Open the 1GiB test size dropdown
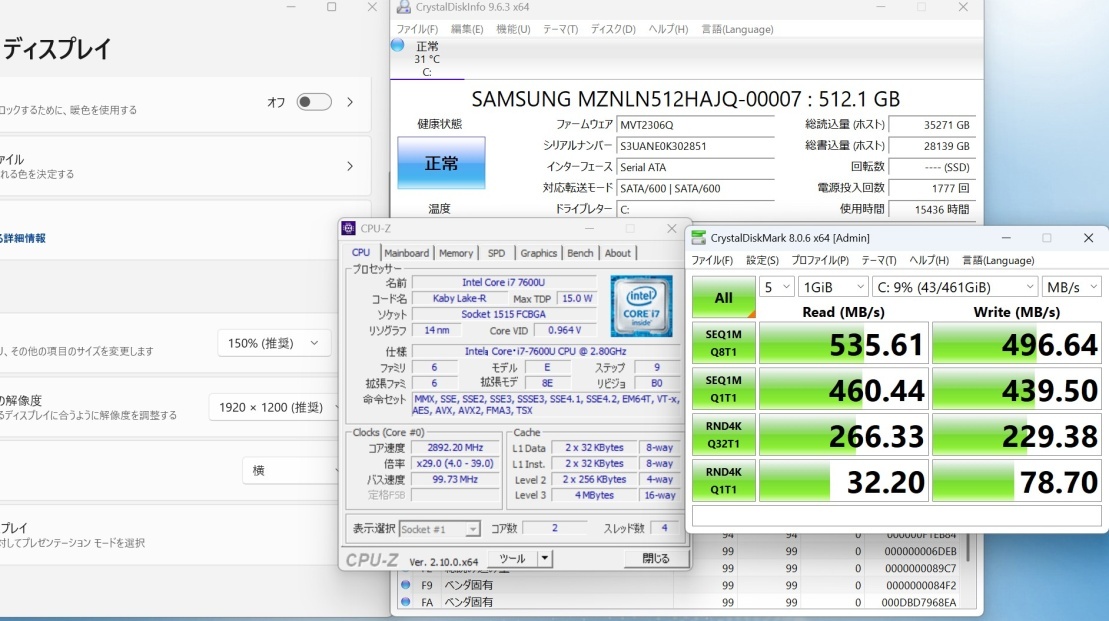Screen dimensions: 1109x621 pyautogui.click(x=832, y=287)
